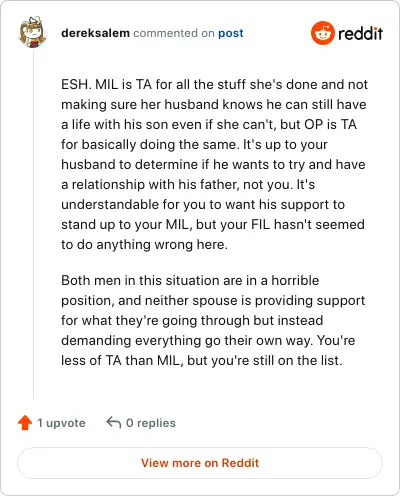Click the orange Reddit Snoo logo
This screenshot has width=400, height=496.
coord(322,33)
